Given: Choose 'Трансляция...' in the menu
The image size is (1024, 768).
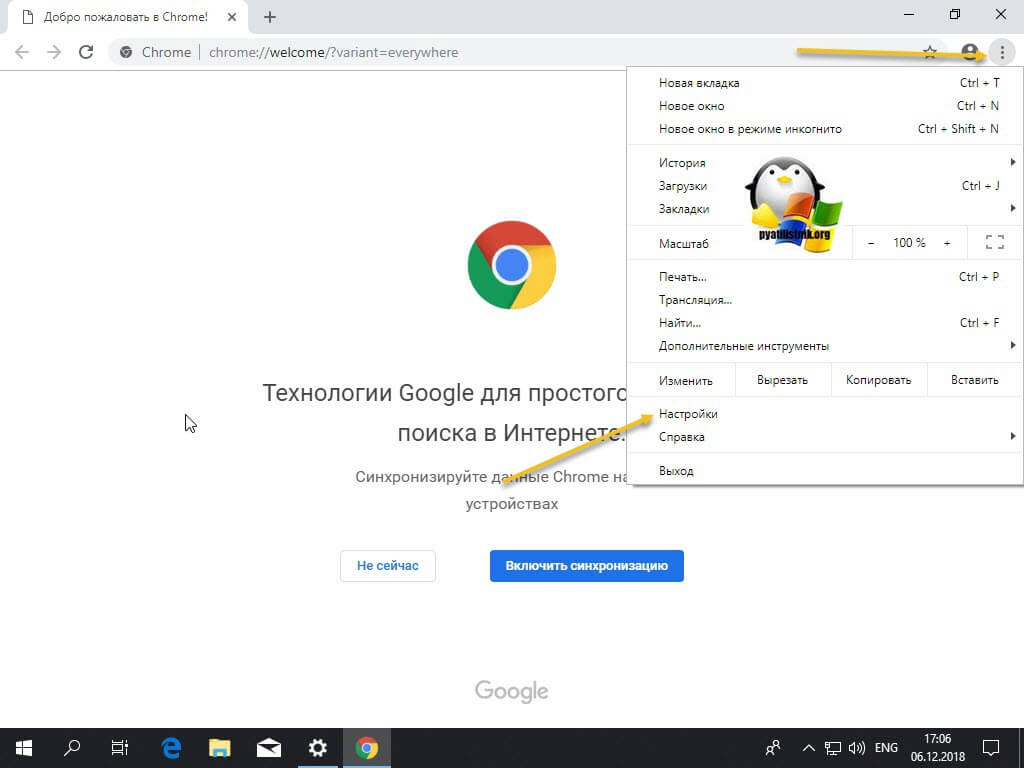Looking at the screenshot, I should pos(824,300).
